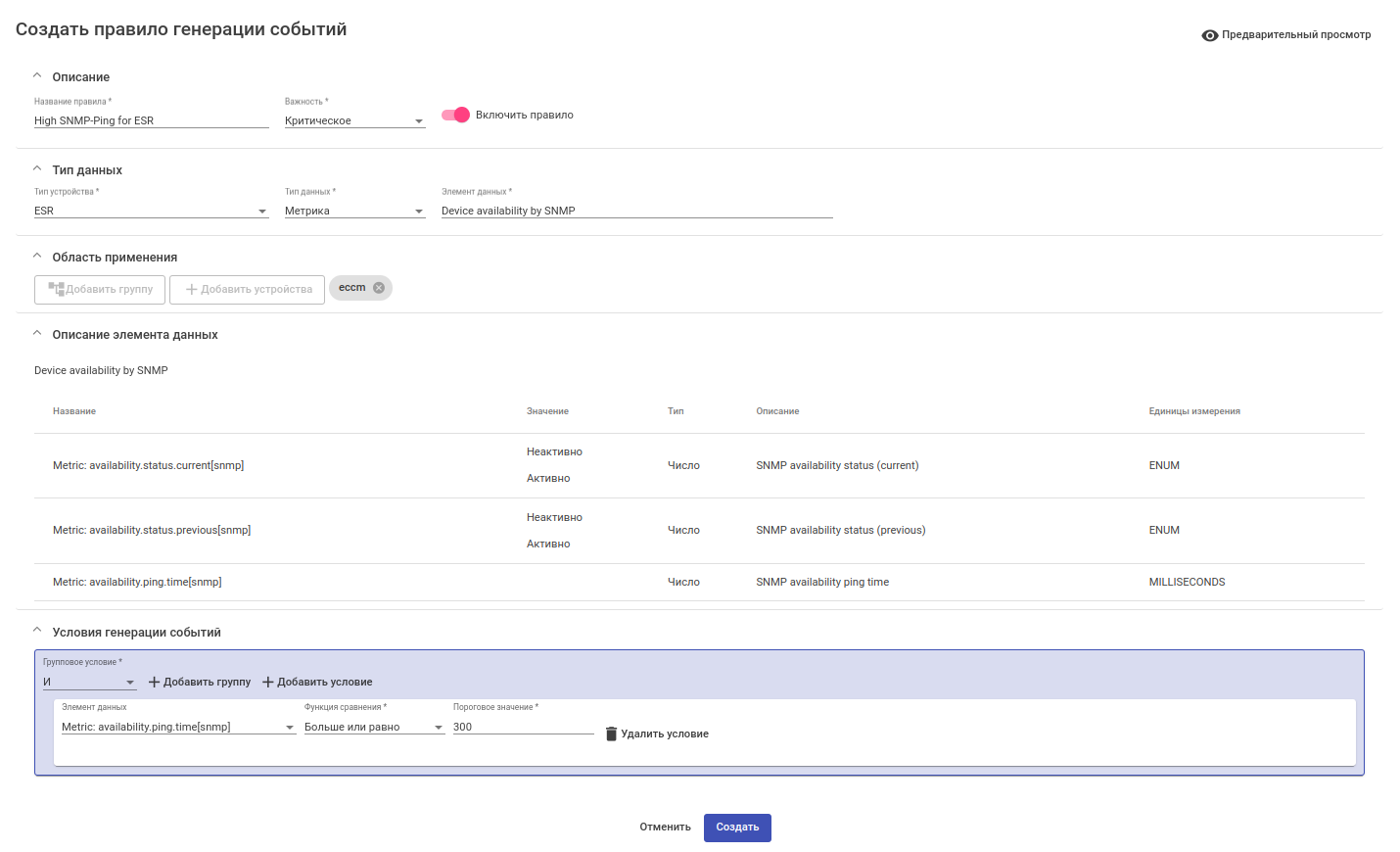
Task: Click the plus icon for adding group condition
Action: click(154, 683)
